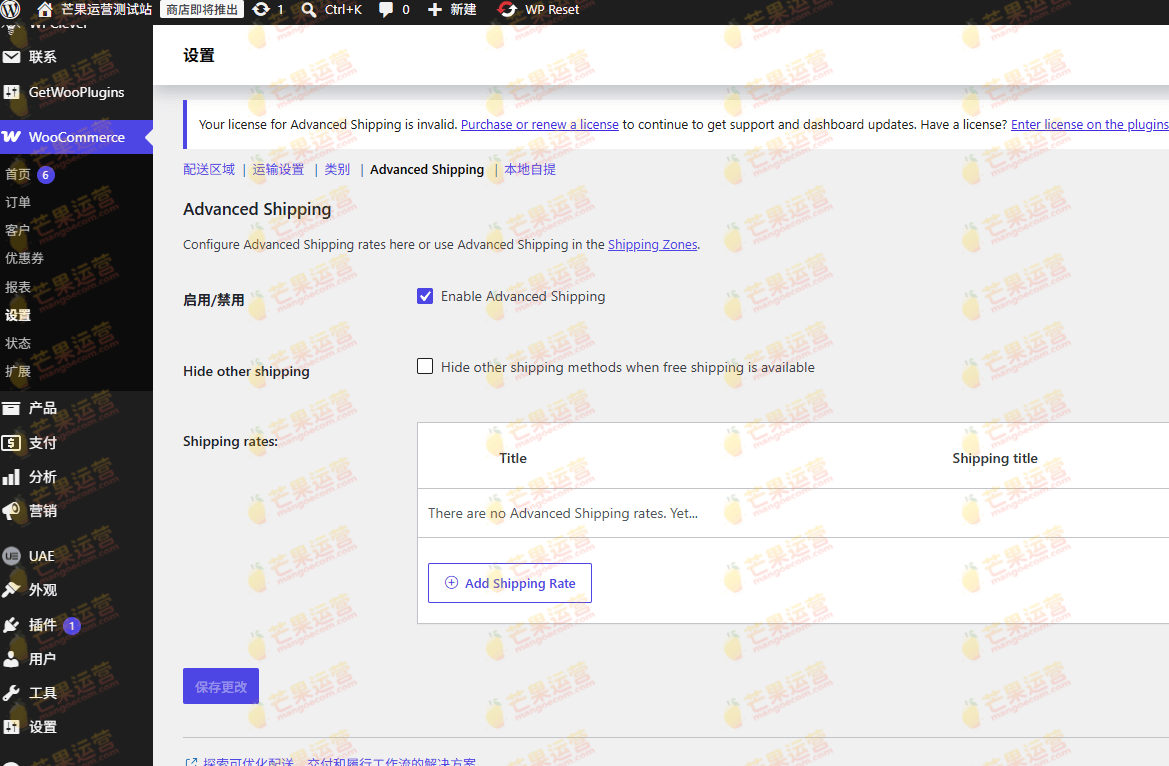Click the plus icon next to 新建
Image resolution: width=1169 pixels, height=766 pixels.
pyautogui.click(x=435, y=9)
